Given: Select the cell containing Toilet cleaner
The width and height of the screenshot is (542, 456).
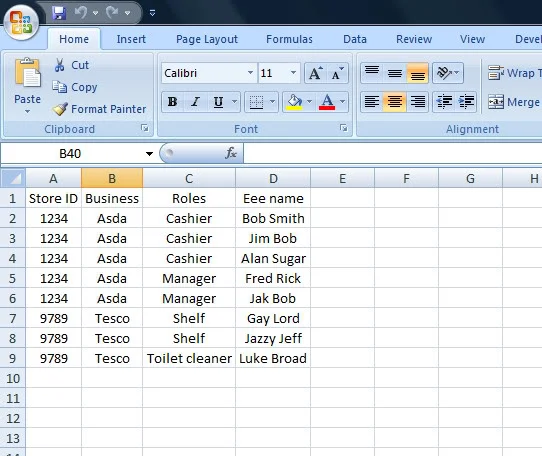Looking at the screenshot, I should pos(189,358).
